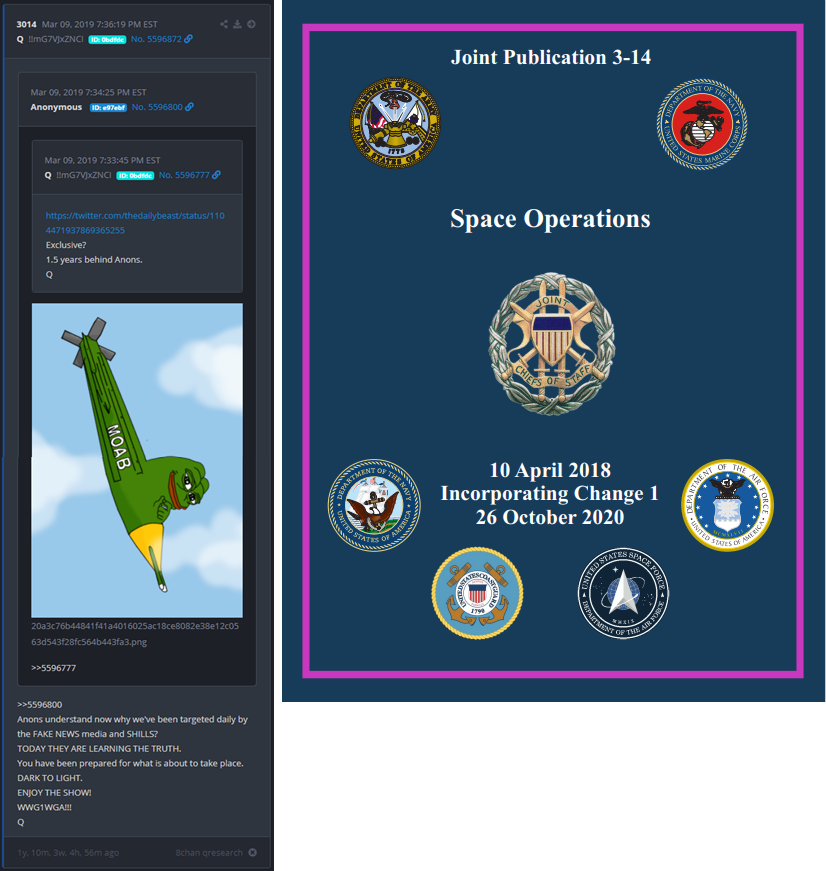Click the >>5596800 reply reference
826x871 pixels.
39,704
